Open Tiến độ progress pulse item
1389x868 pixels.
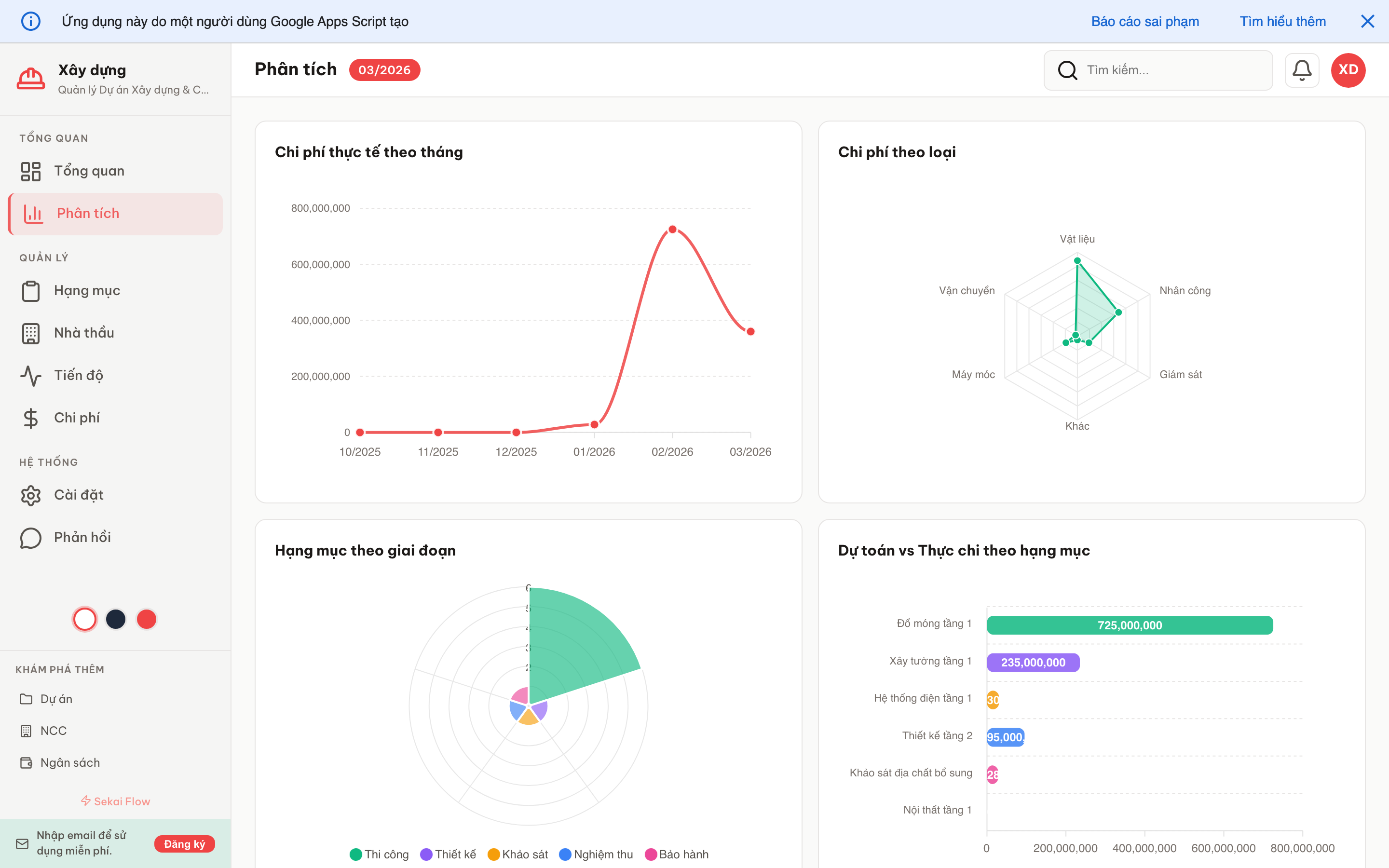pyautogui.click(x=79, y=376)
